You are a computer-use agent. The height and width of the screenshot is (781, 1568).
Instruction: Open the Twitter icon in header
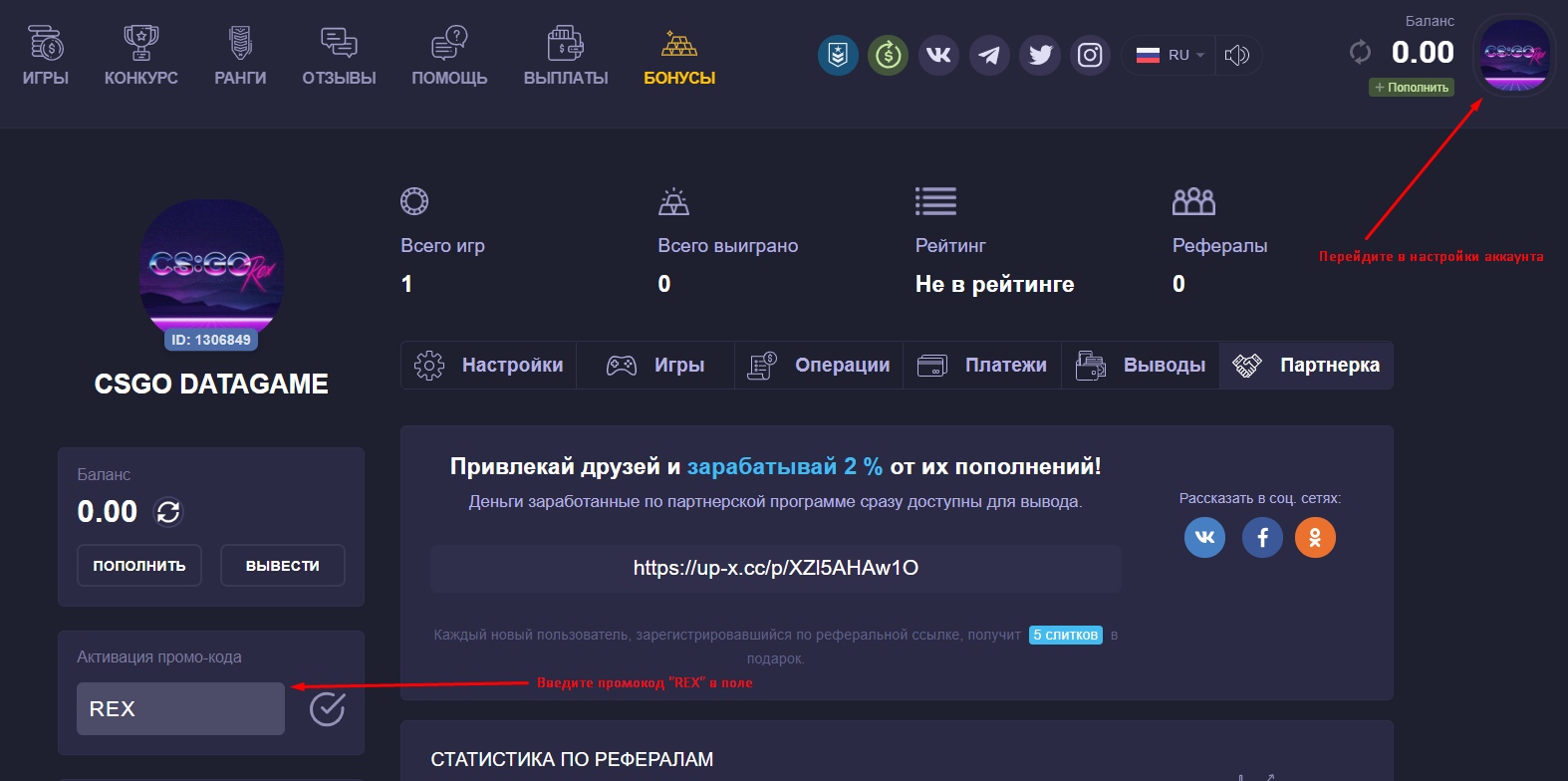click(1040, 55)
